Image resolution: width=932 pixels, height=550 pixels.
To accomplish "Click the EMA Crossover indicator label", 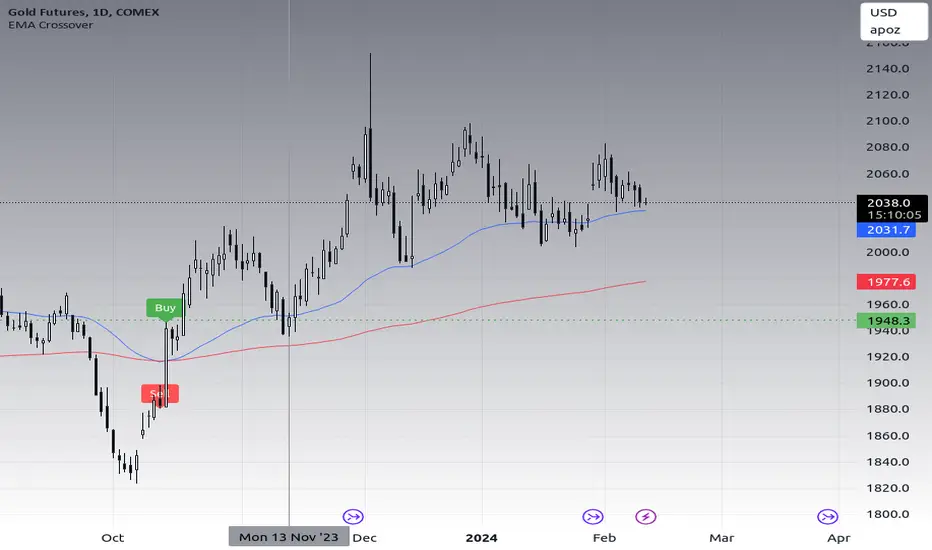I will click(x=51, y=25).
